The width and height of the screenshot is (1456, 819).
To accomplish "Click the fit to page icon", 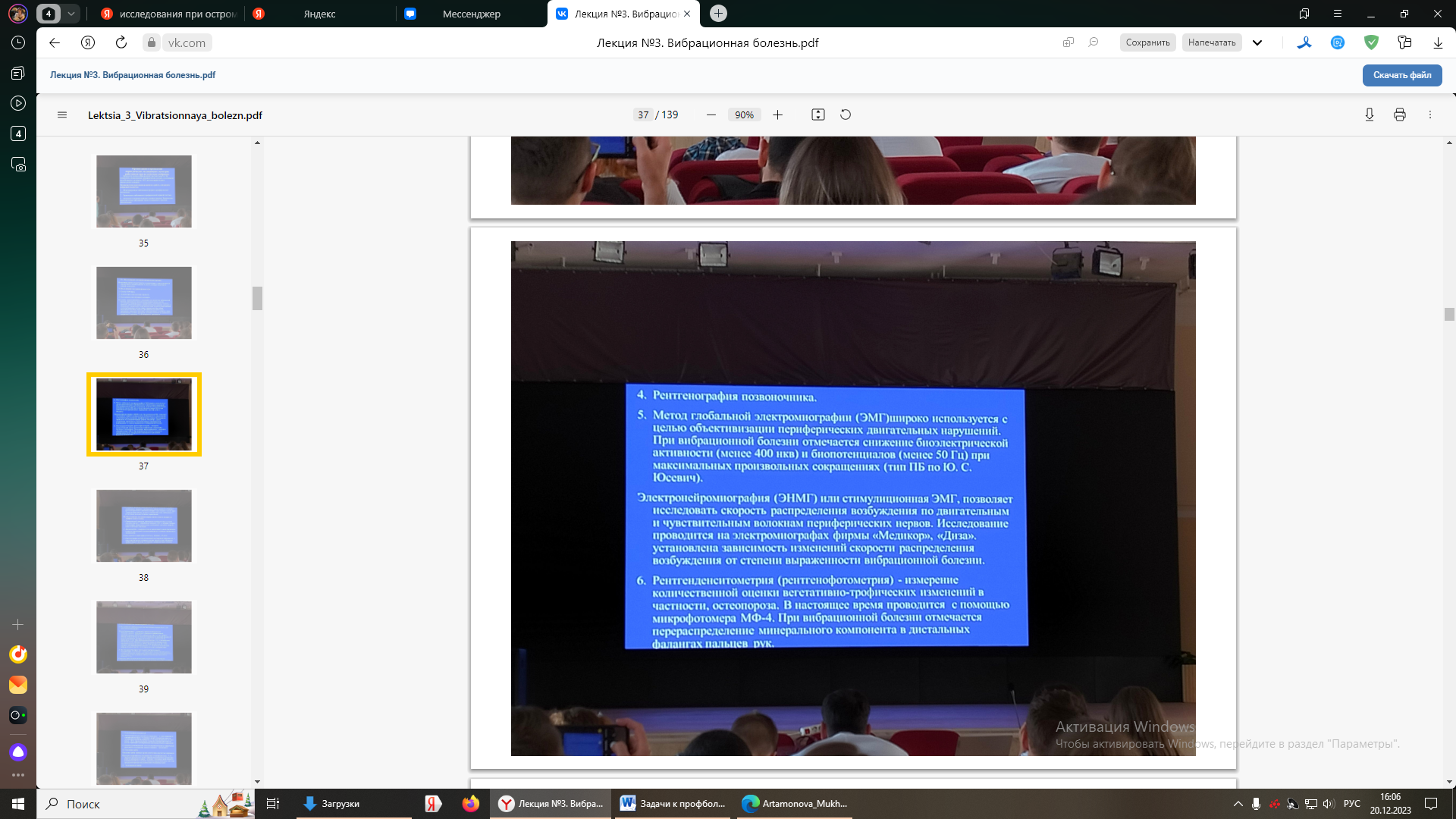I will pyautogui.click(x=817, y=115).
